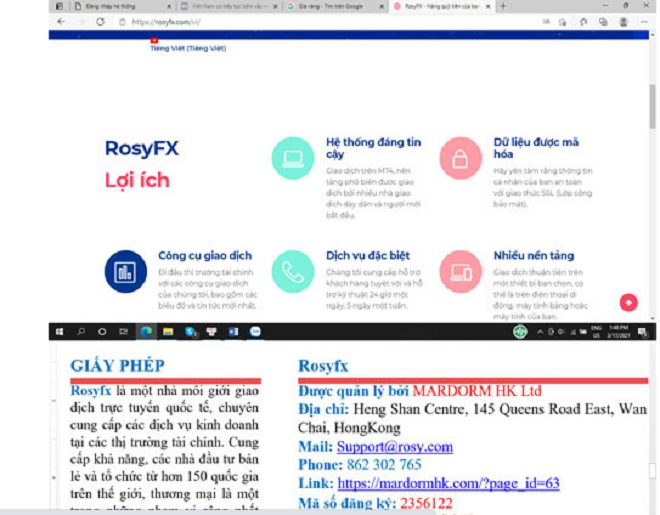Close the Đăng nhập hệ thống tab
The height and width of the screenshot is (515, 660).
[x=169, y=6]
